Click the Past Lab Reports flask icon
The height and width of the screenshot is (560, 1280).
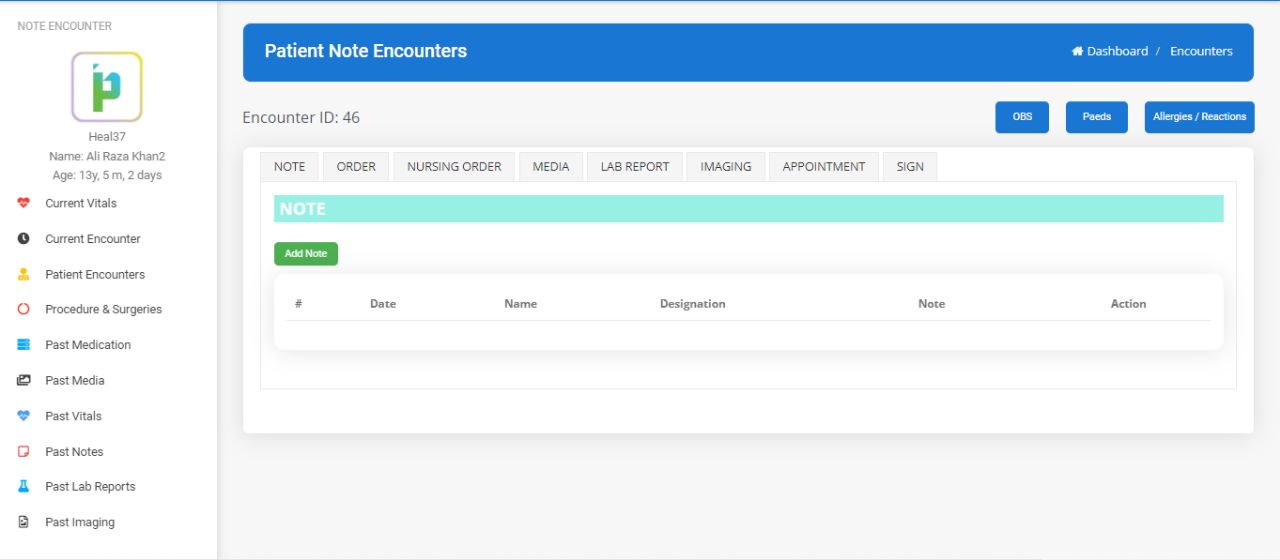click(x=24, y=487)
